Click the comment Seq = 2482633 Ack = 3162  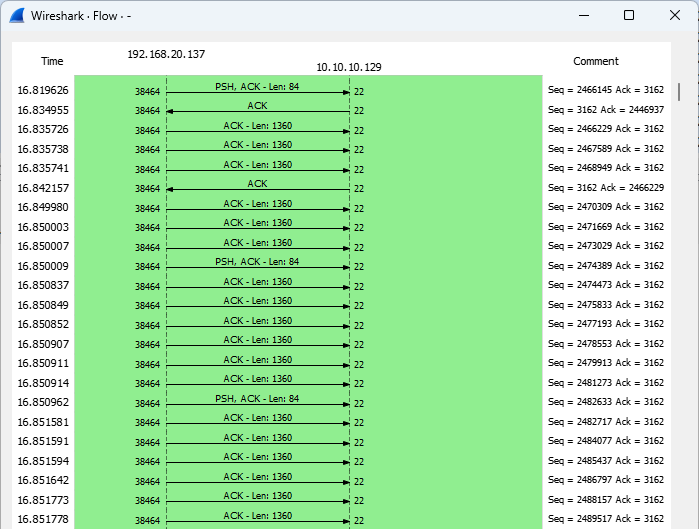(x=606, y=402)
